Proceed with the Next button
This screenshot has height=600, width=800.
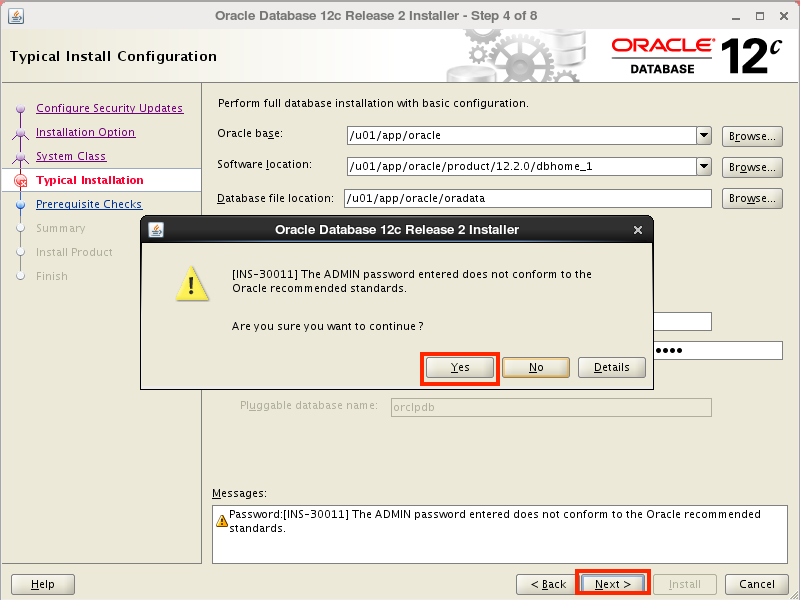coord(613,584)
